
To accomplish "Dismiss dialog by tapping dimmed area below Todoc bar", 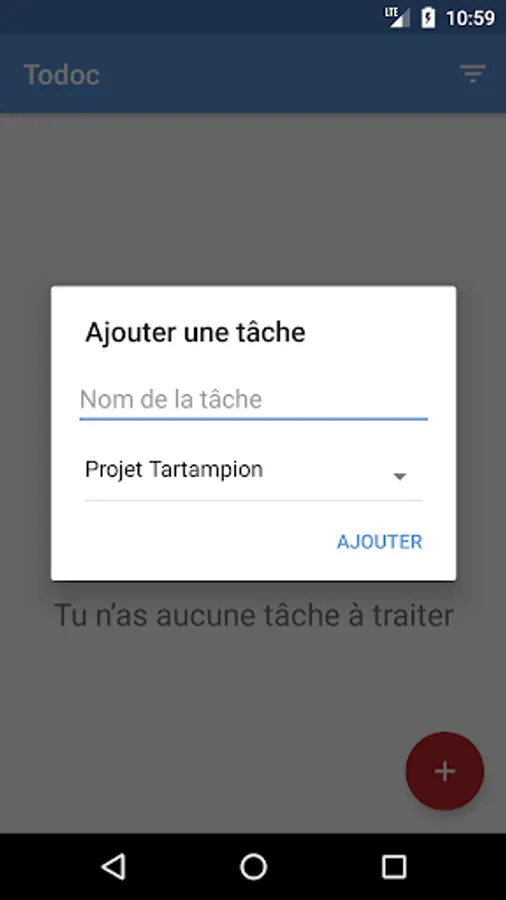I will (253, 195).
